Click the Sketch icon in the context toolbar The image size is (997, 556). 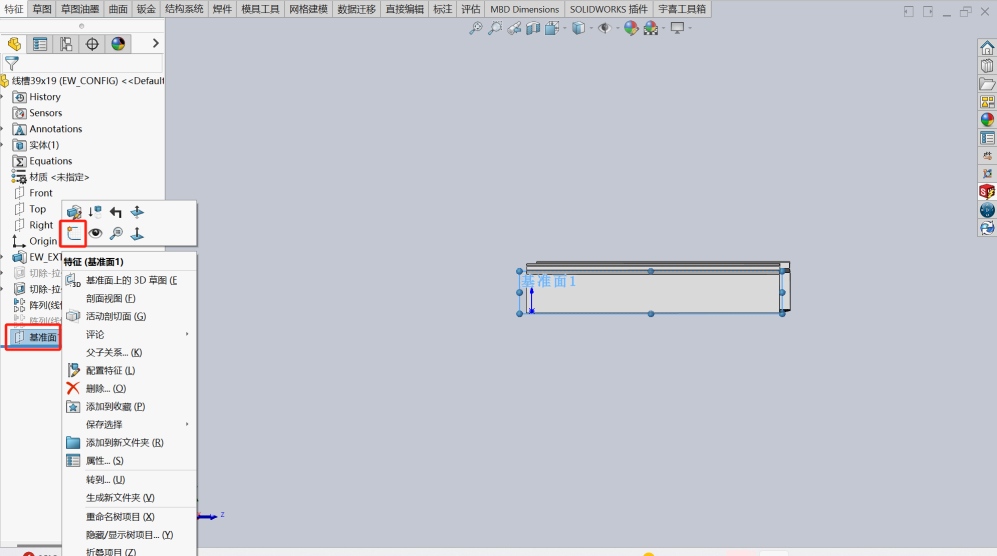click(x=74, y=233)
